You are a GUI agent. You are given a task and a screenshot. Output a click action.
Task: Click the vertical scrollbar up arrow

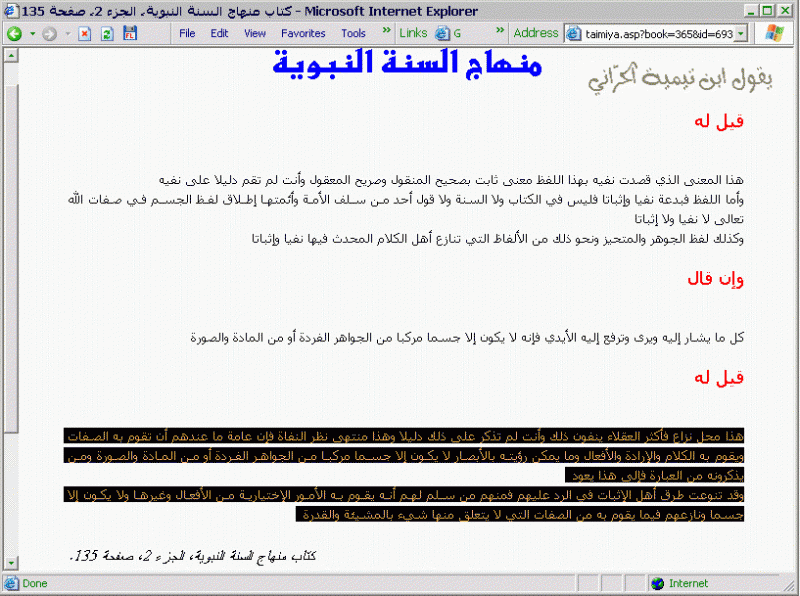coord(11,55)
